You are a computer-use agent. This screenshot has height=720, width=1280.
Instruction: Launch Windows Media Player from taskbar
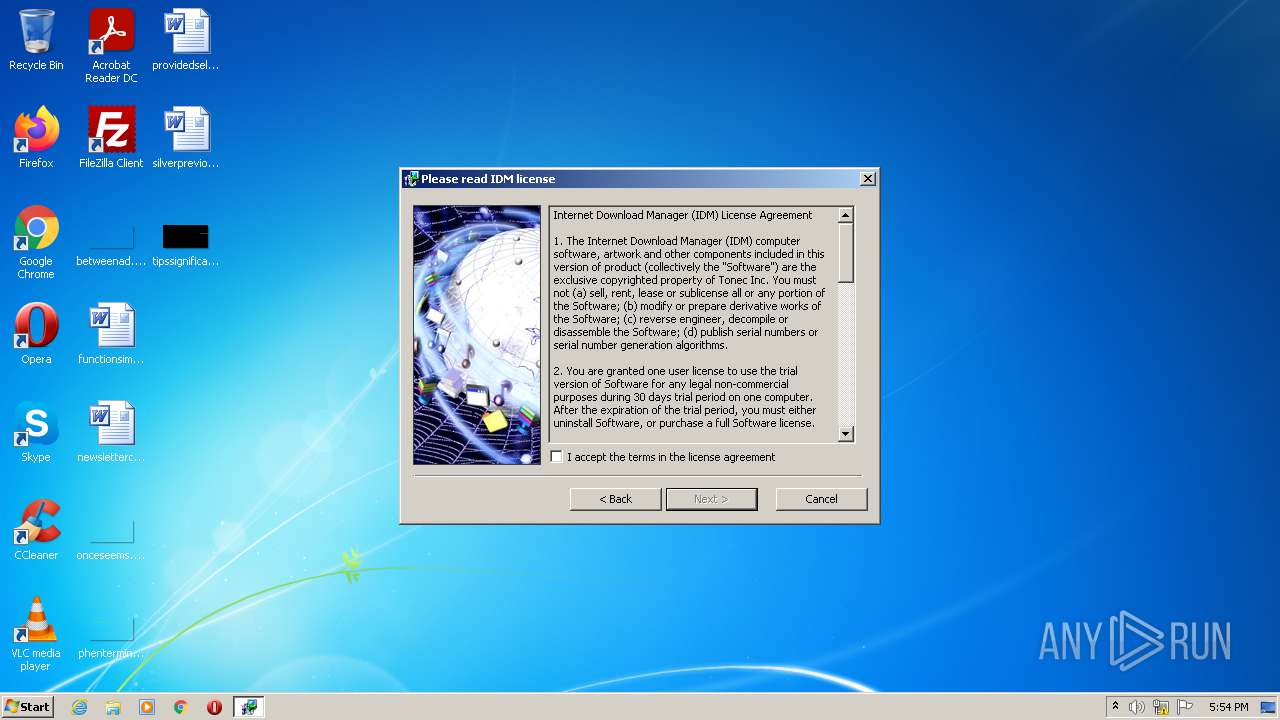click(147, 707)
